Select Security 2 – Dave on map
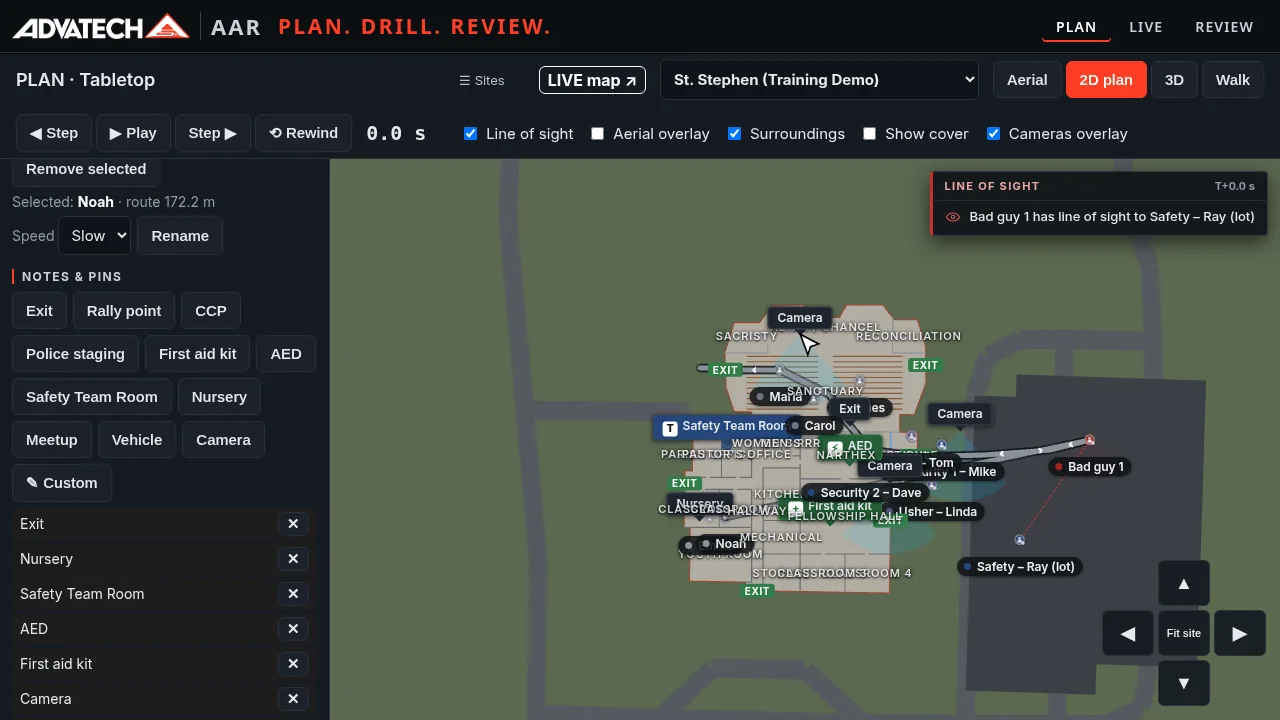The width and height of the screenshot is (1280, 720). [x=864, y=493]
